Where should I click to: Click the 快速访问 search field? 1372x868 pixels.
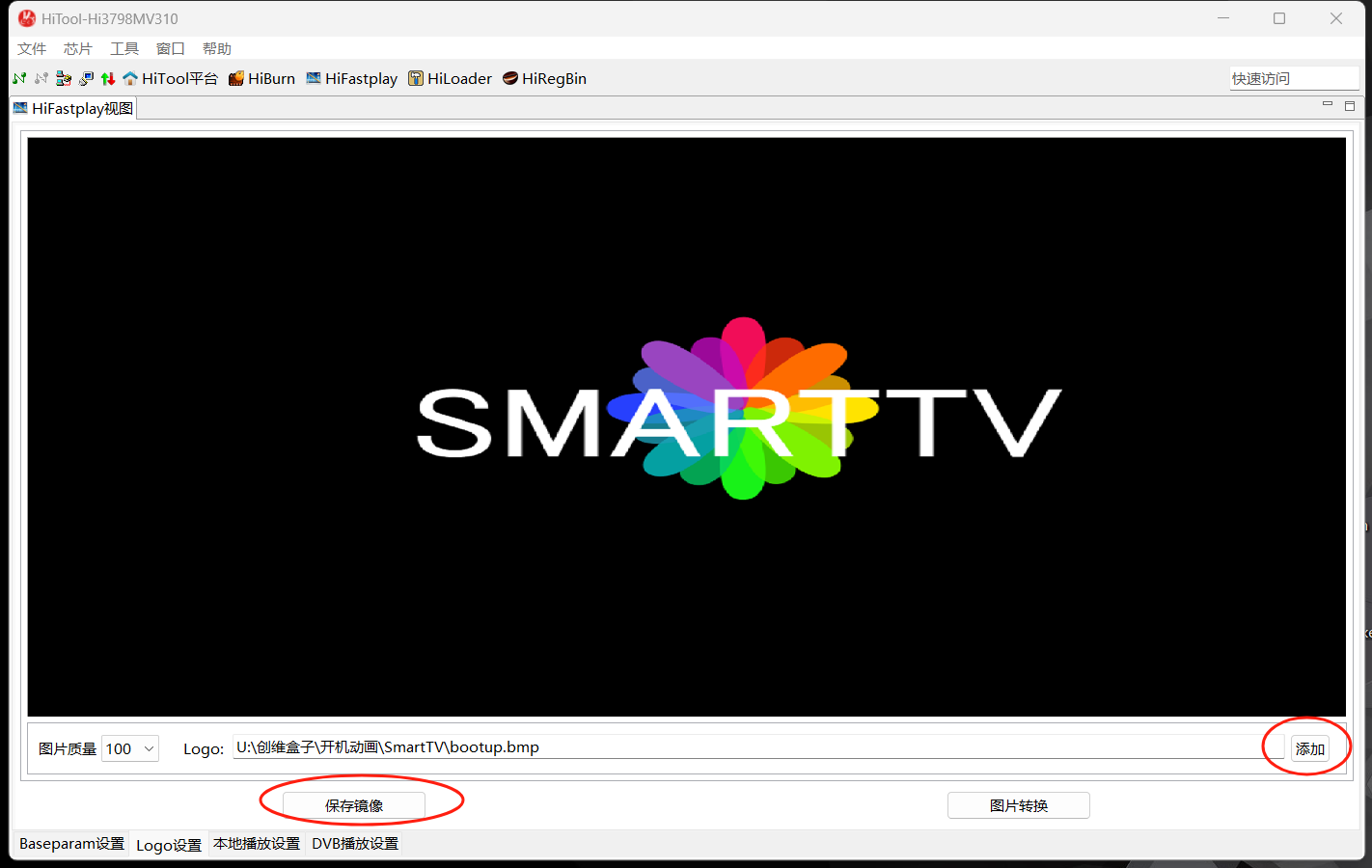[x=1294, y=78]
